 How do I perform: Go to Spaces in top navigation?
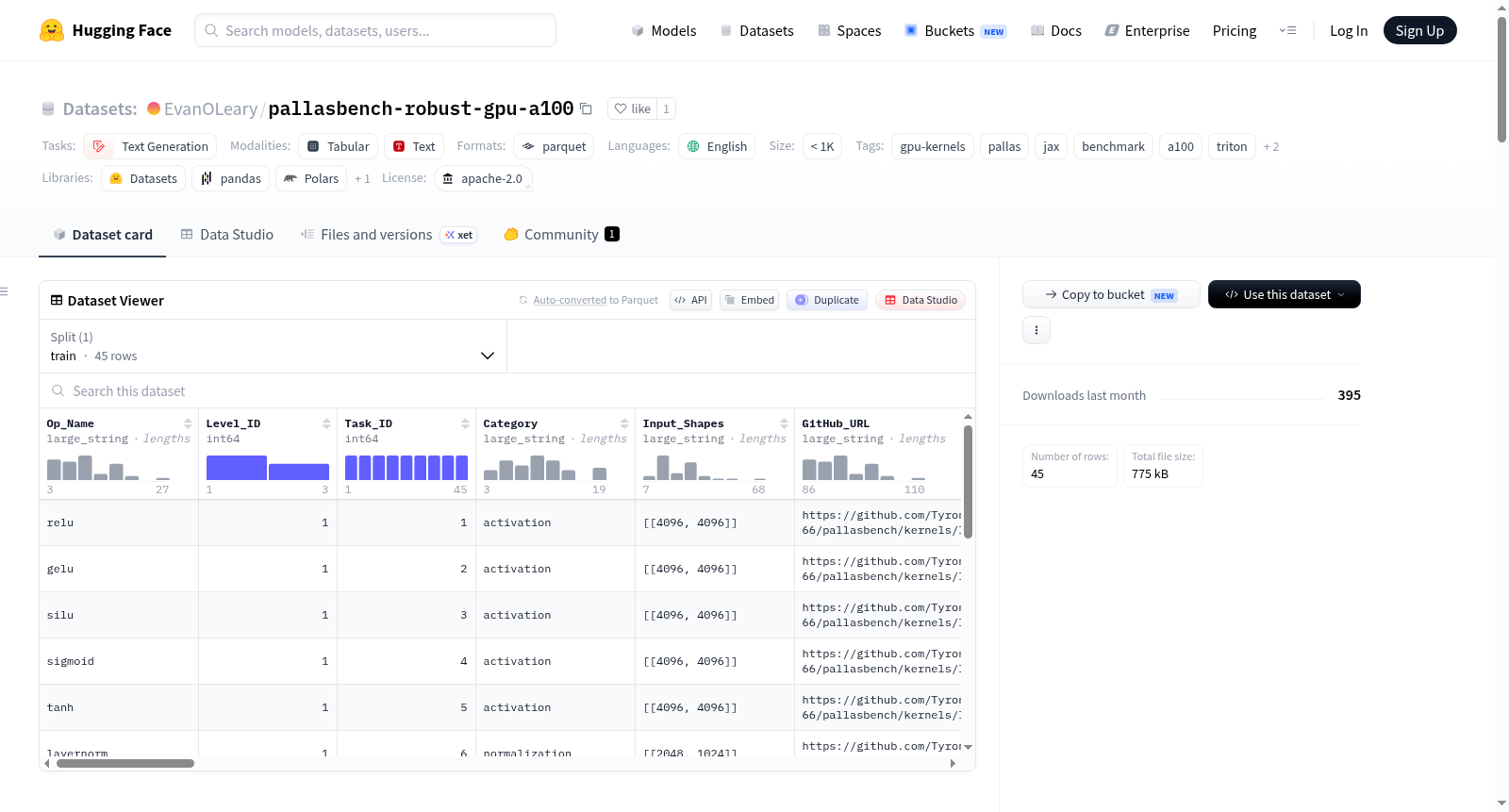[x=850, y=30]
